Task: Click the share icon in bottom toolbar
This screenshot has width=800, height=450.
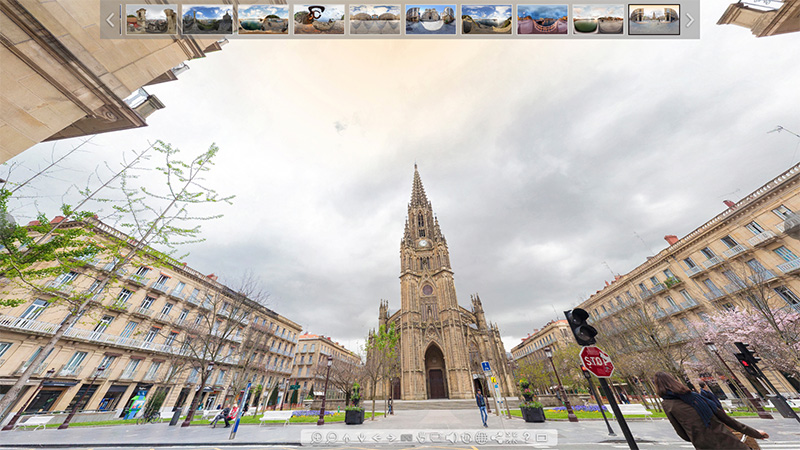Action: pyautogui.click(x=496, y=438)
